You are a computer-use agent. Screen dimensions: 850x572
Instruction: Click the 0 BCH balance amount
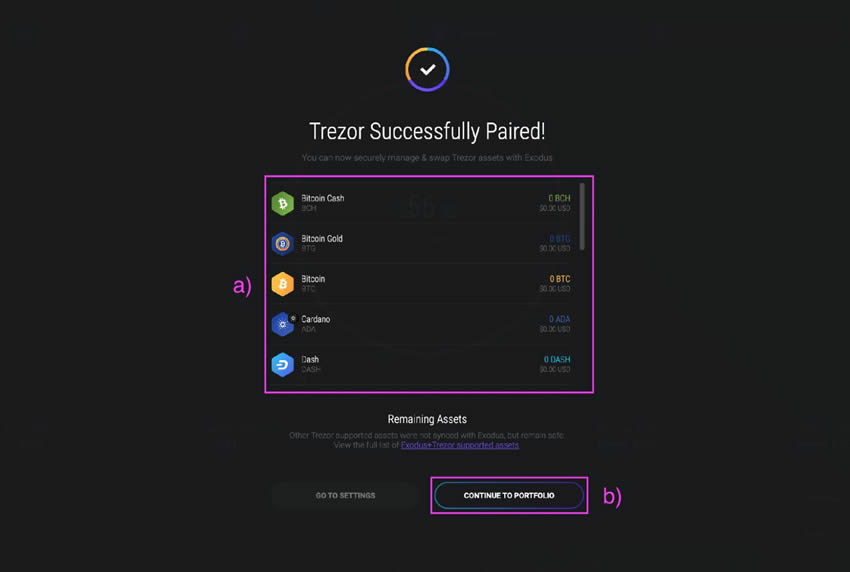tap(559, 198)
